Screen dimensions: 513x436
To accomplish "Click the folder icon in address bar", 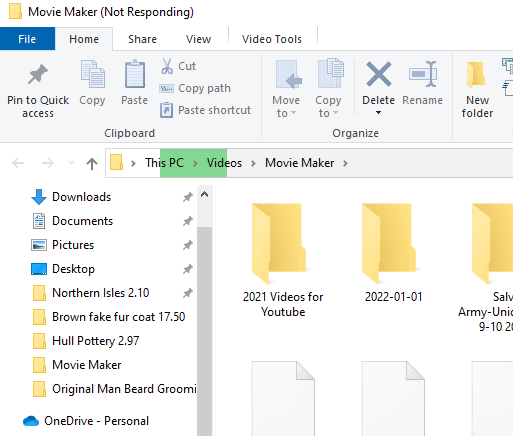I will pyautogui.click(x=116, y=163).
